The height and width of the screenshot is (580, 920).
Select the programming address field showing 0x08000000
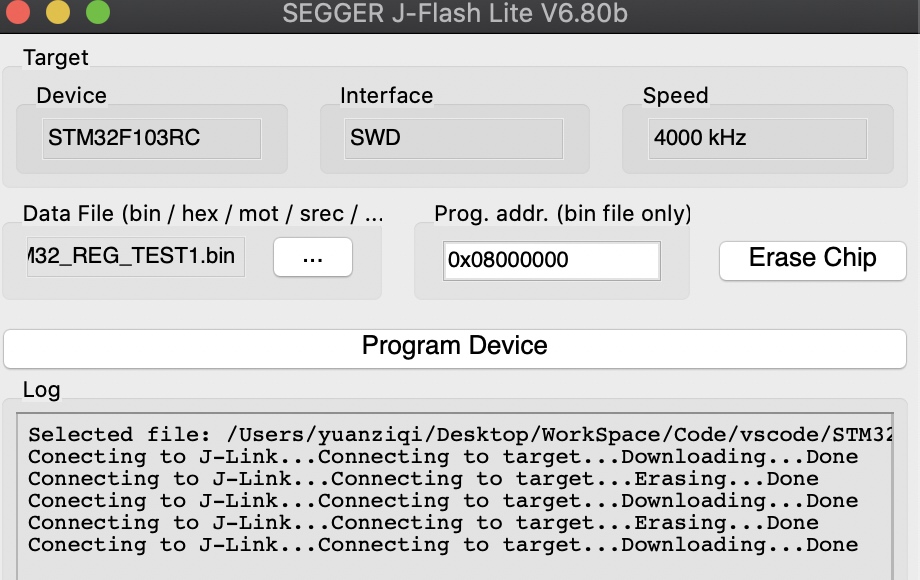coord(551,261)
